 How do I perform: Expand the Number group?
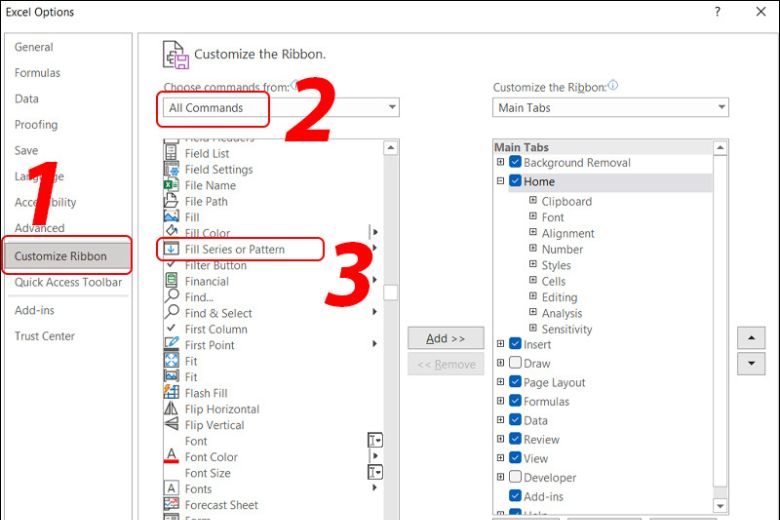tap(533, 248)
